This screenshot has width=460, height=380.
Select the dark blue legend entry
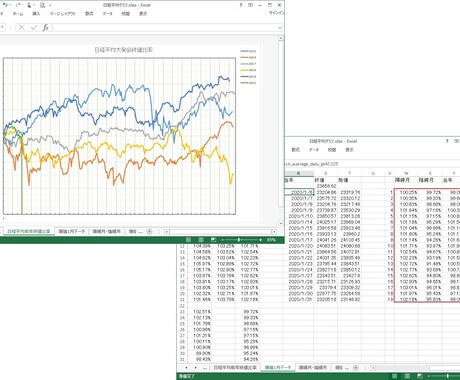pyautogui.click(x=248, y=76)
